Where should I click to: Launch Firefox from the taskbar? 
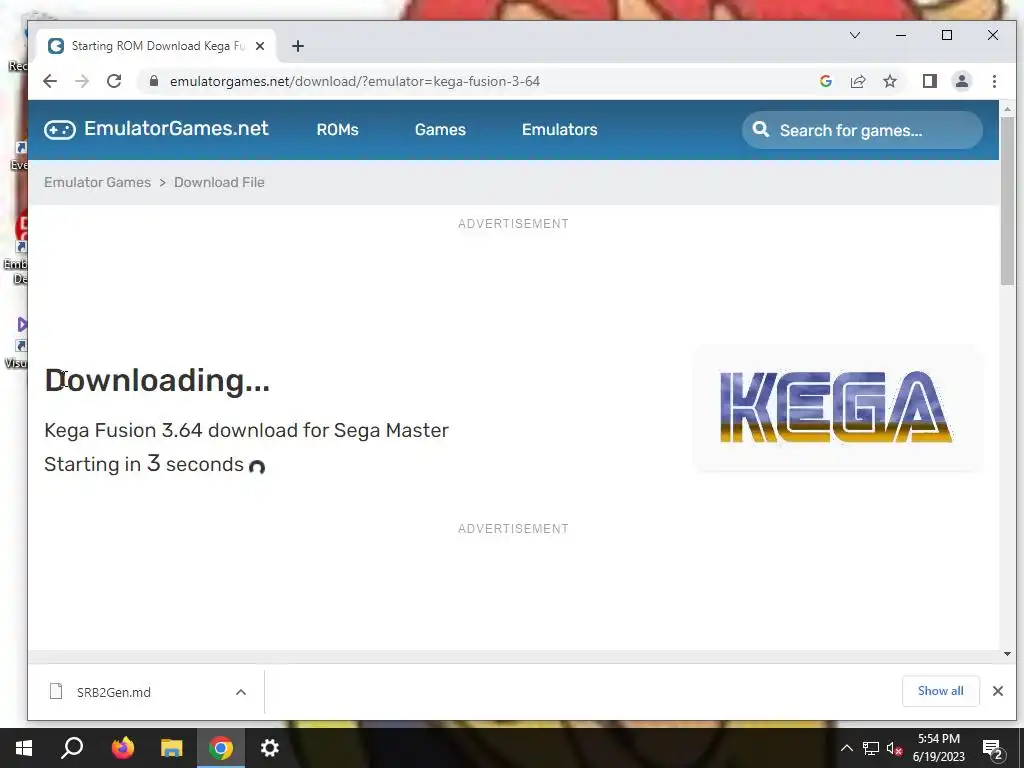(122, 748)
